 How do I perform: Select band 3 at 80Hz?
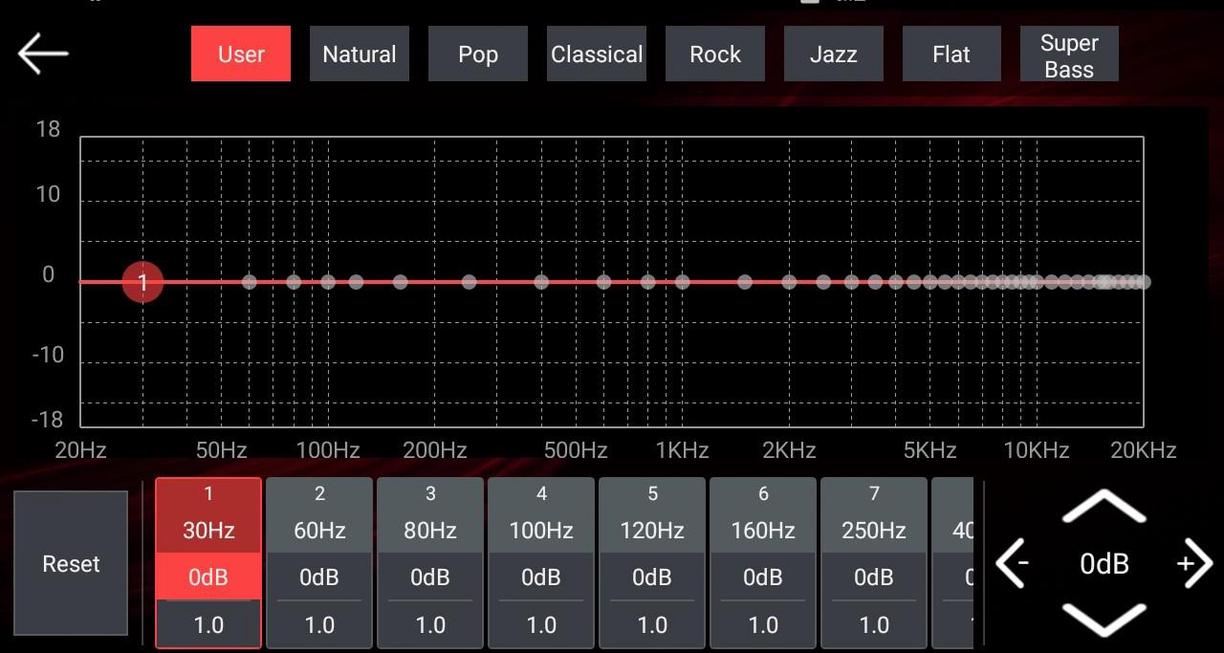[x=430, y=514]
